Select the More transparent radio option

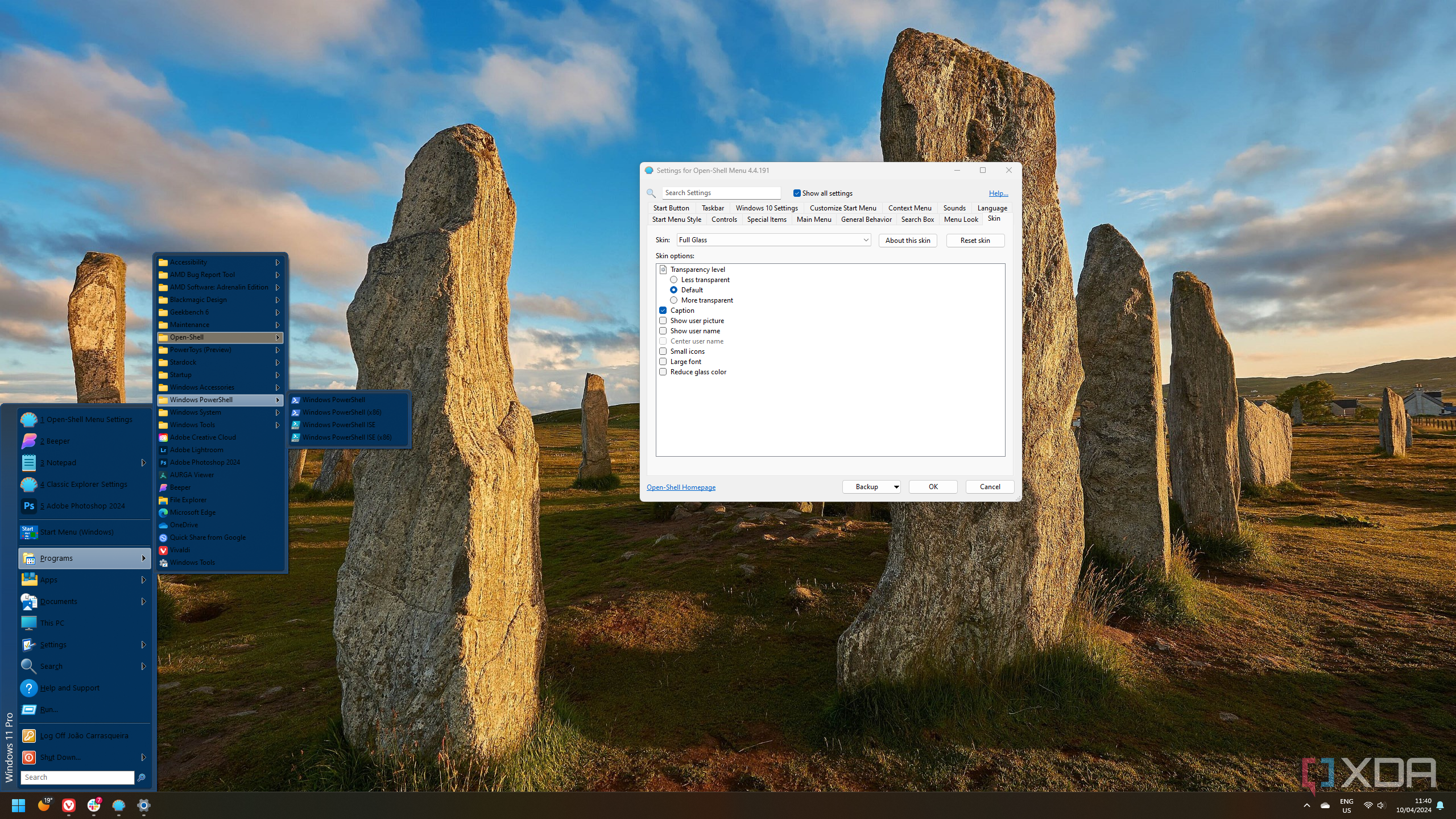pos(674,300)
